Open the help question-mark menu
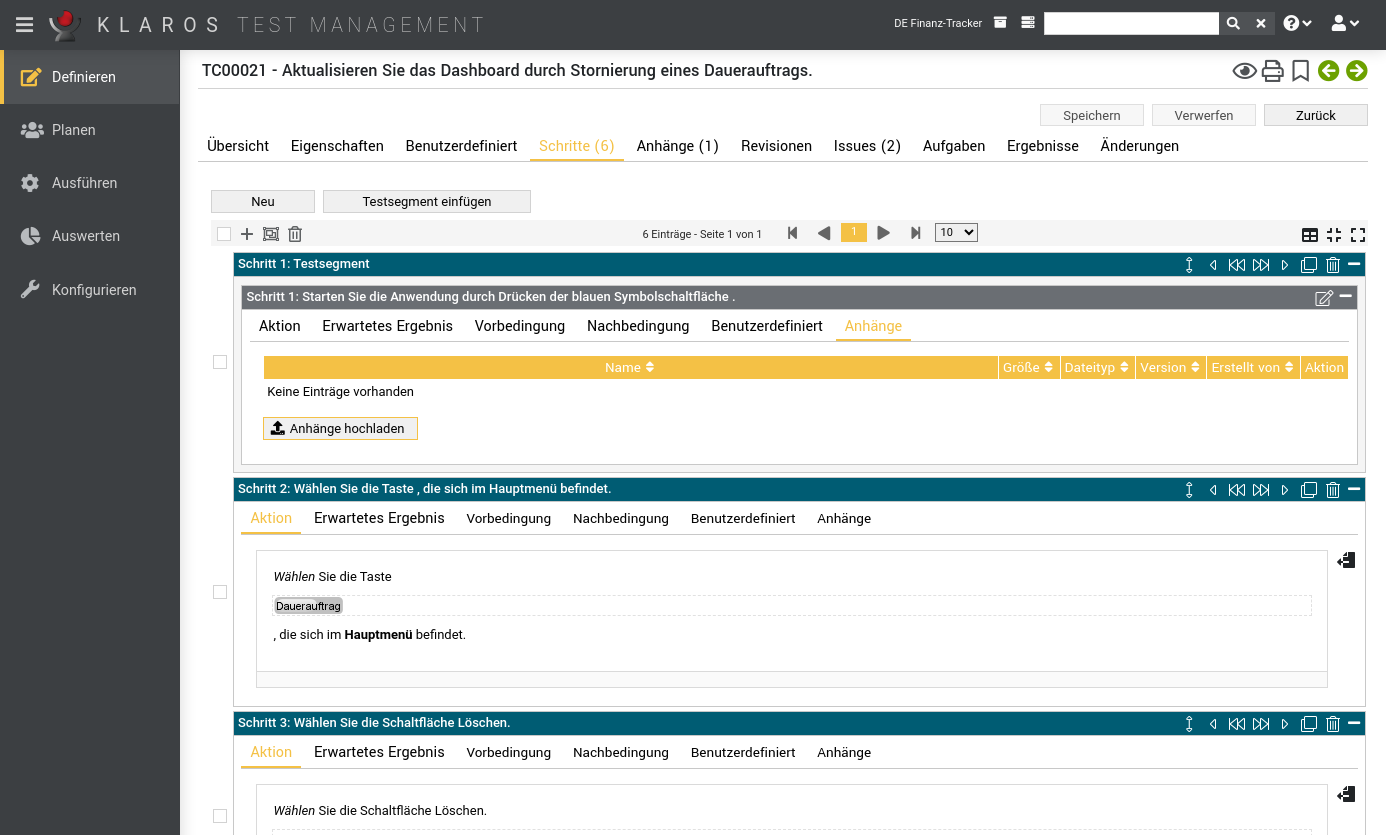The height and width of the screenshot is (835, 1386). pyautogui.click(x=1297, y=23)
